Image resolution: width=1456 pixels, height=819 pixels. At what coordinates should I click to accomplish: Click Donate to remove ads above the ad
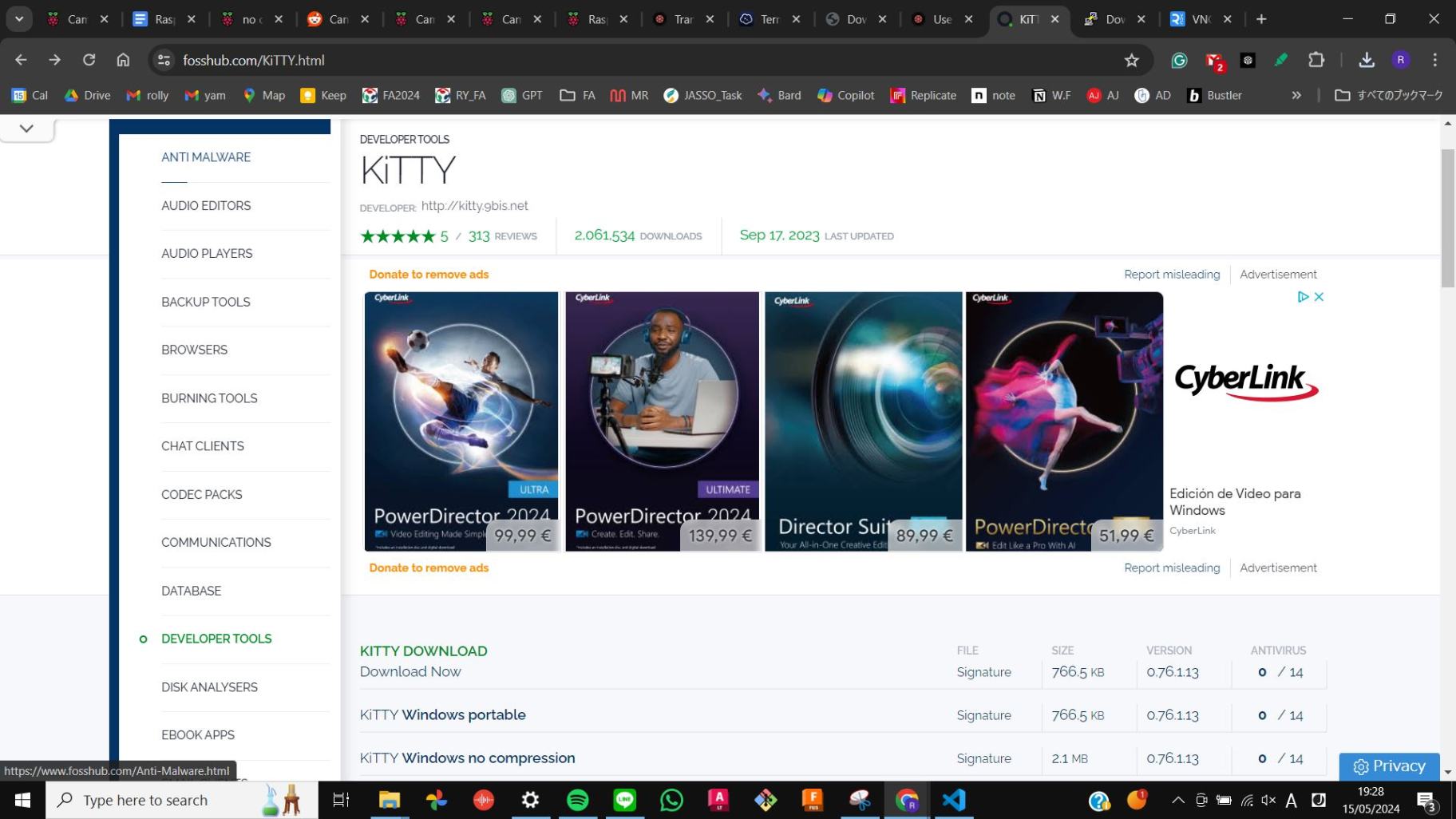click(x=429, y=275)
